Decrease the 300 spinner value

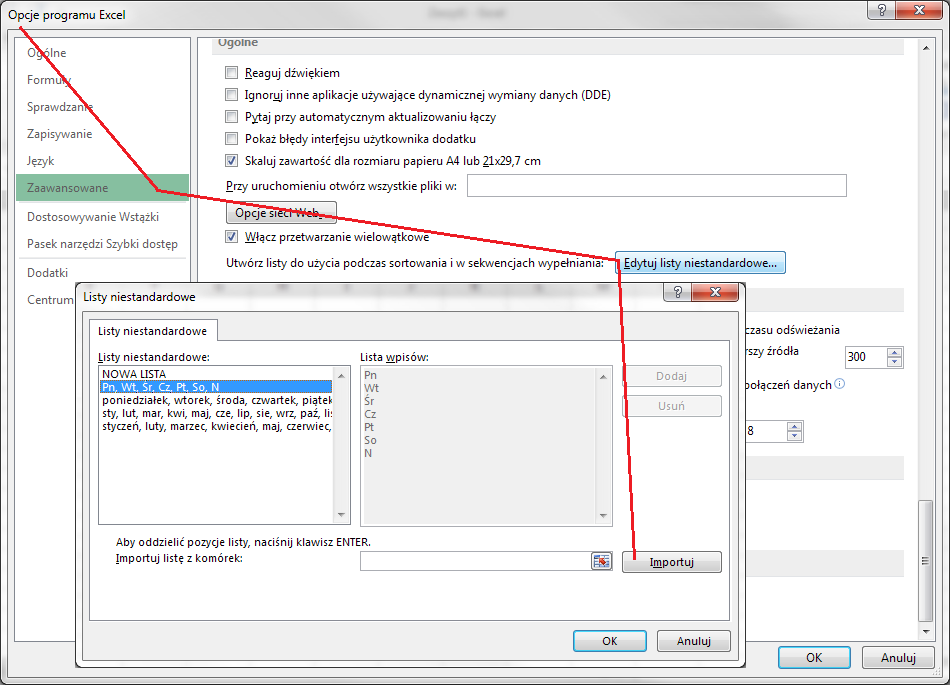[x=894, y=362]
